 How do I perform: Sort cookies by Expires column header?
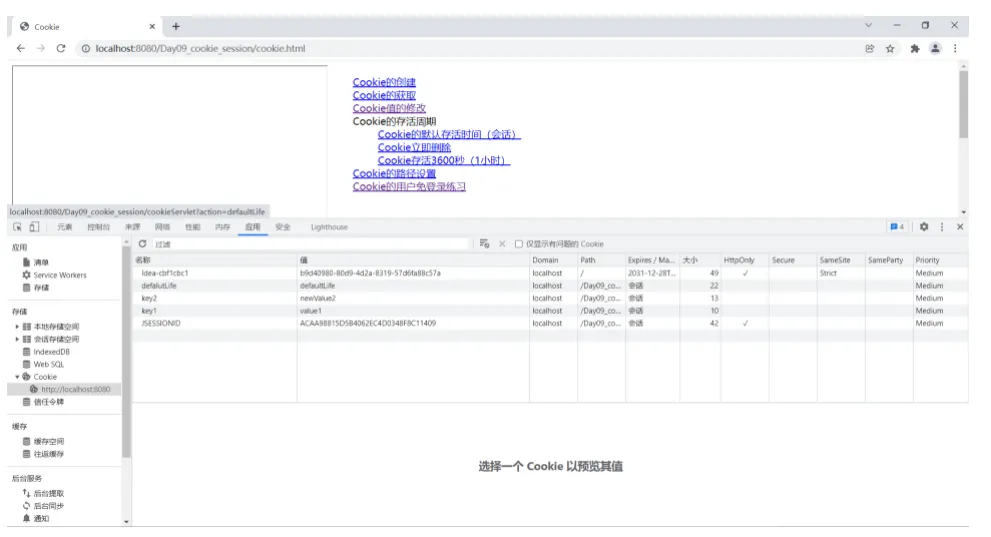tap(652, 260)
